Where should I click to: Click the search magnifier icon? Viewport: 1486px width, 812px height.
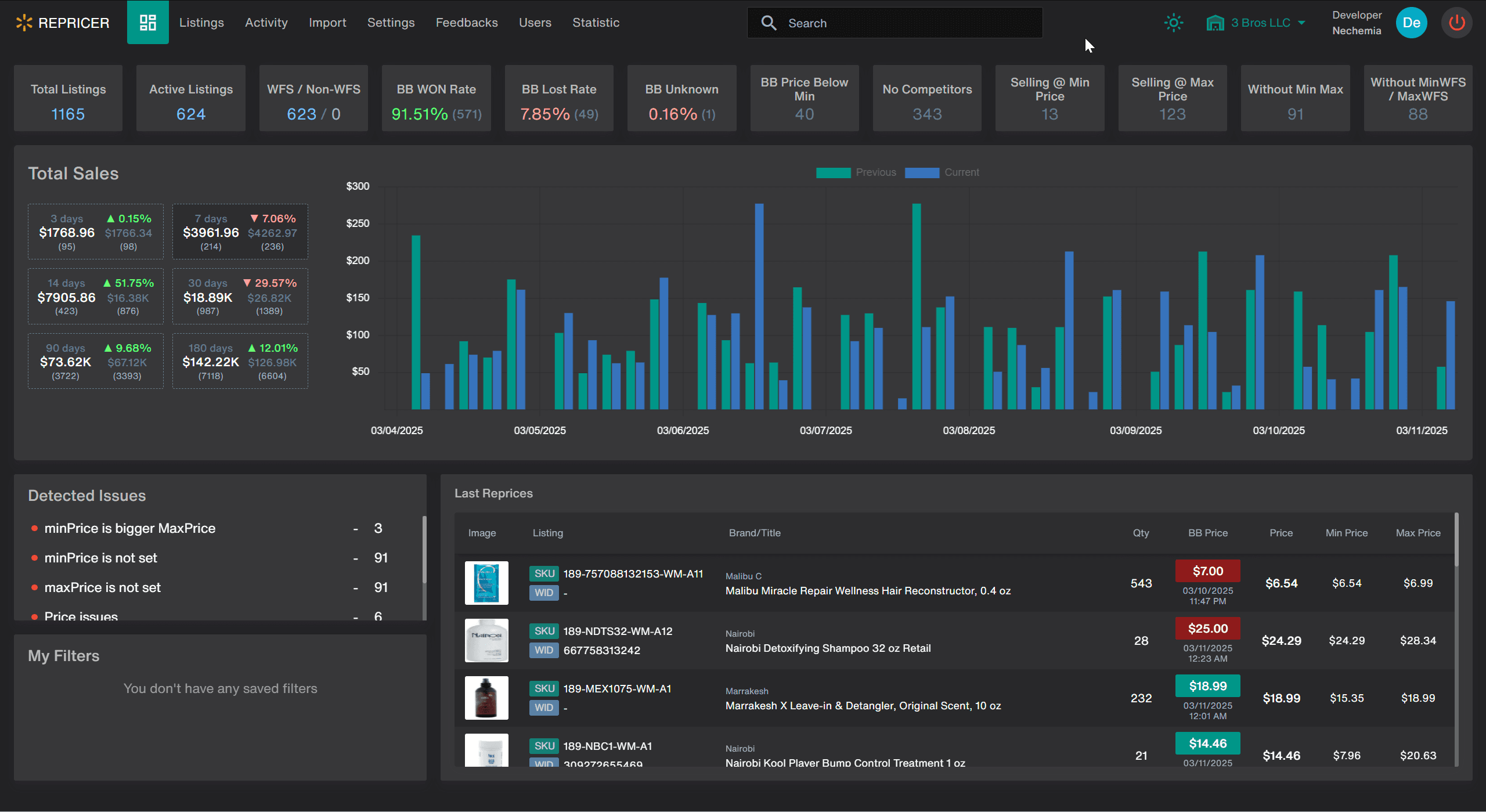click(769, 23)
